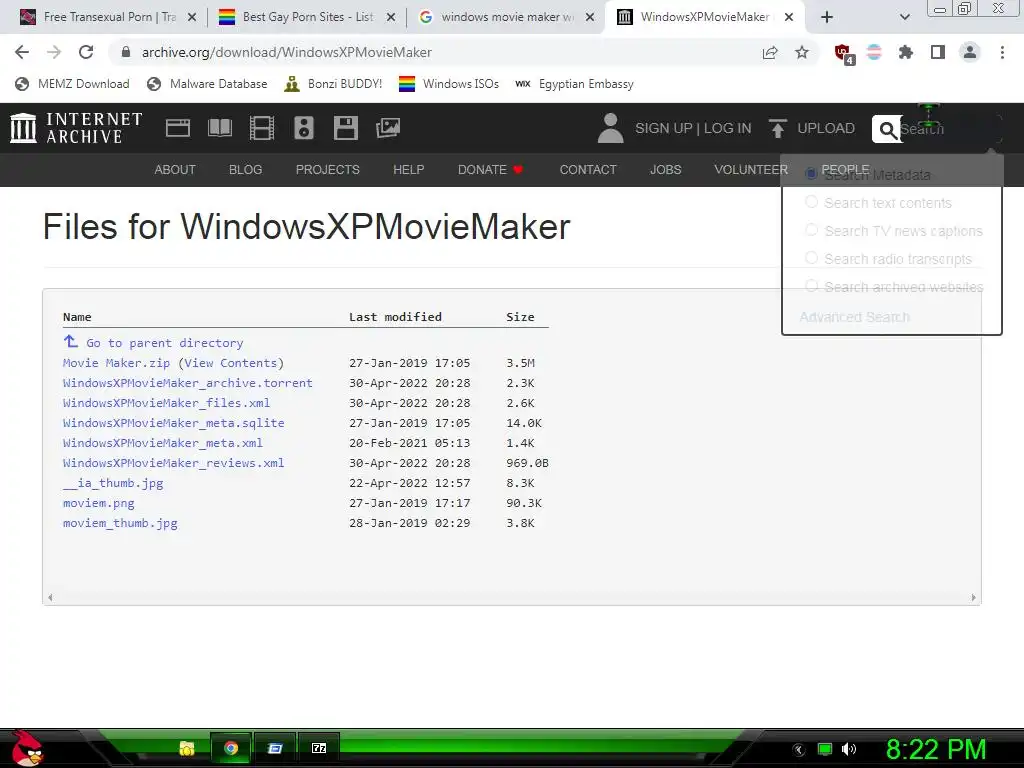
Task: Go back with the browser back arrow
Action: 22,52
